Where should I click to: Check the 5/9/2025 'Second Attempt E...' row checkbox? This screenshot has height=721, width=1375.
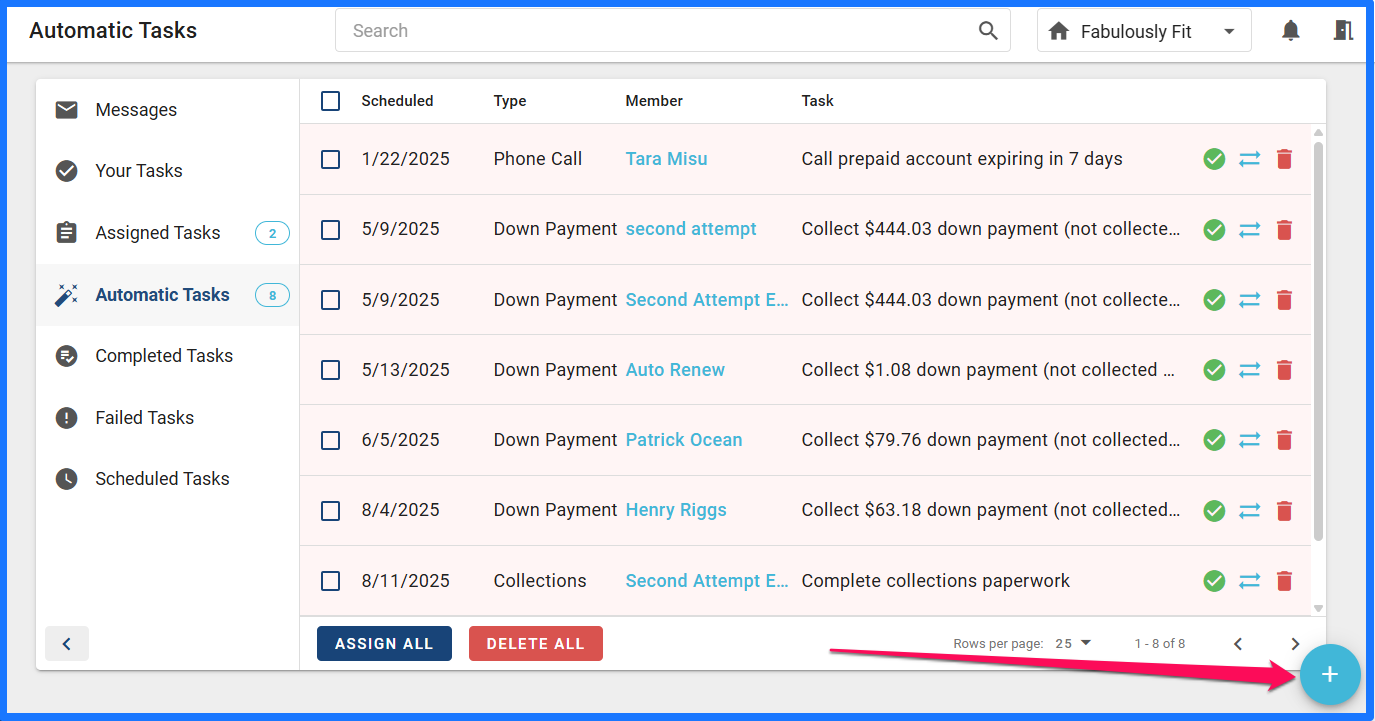(331, 300)
